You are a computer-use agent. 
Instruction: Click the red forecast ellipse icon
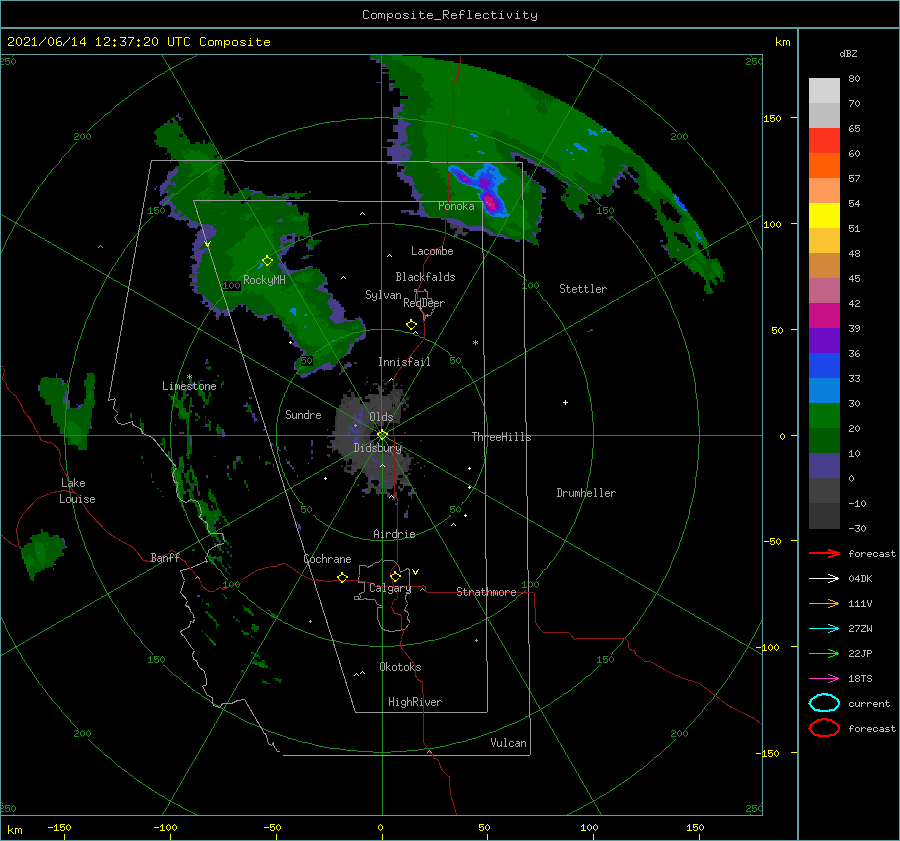(824, 728)
